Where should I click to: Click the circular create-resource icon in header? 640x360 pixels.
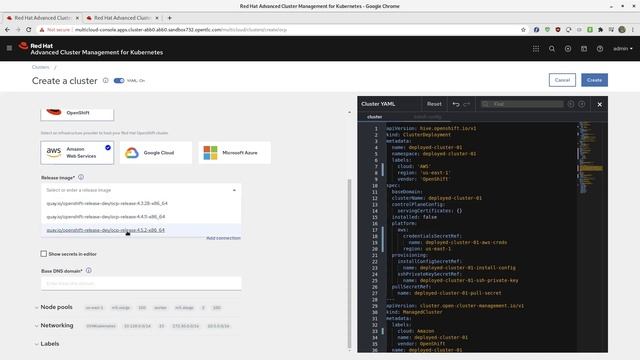click(568, 49)
